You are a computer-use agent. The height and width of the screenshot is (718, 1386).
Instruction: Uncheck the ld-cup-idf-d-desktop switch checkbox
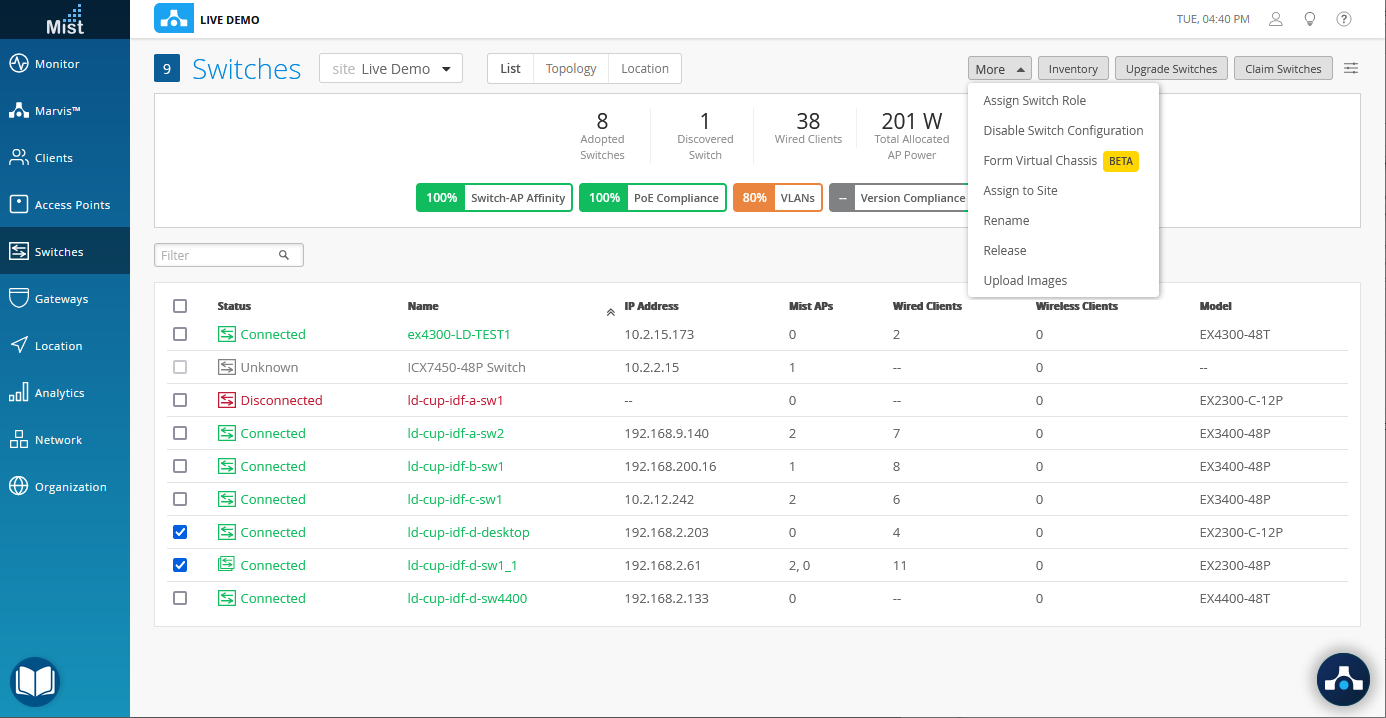180,532
